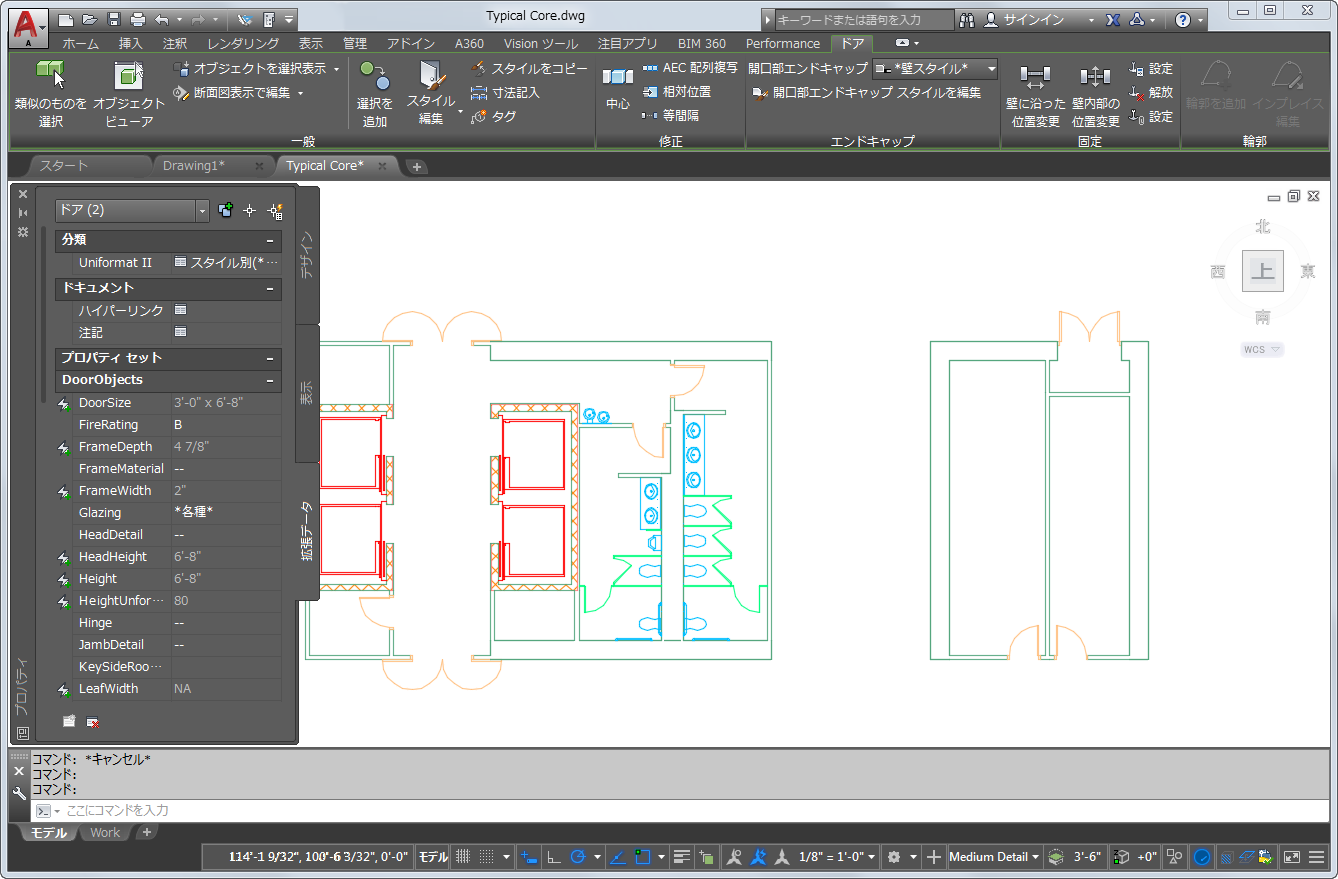
Task: Open the オブジェクトビューア tool
Action: point(128,76)
